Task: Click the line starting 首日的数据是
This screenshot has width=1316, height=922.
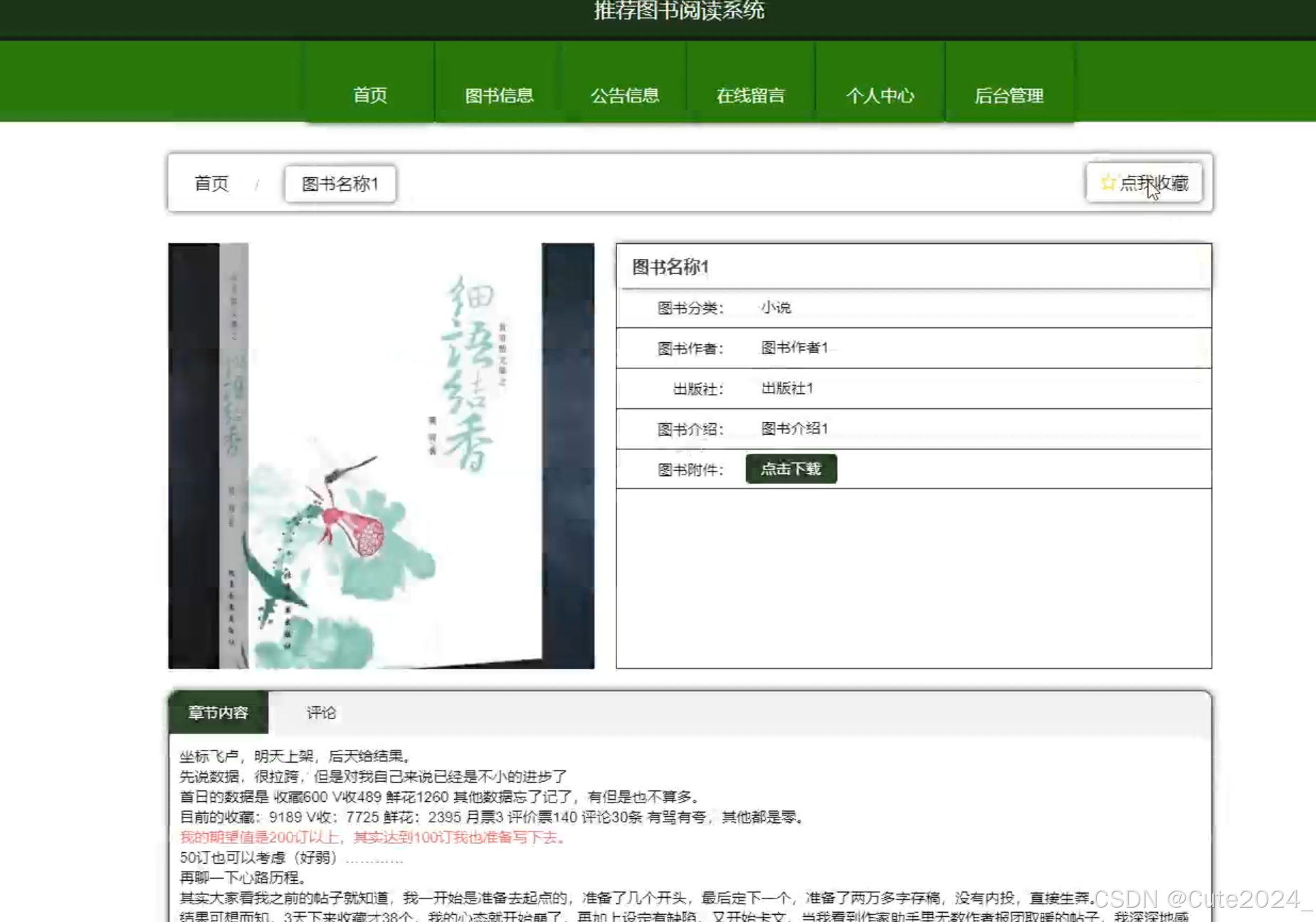Action: pyautogui.click(x=440, y=797)
